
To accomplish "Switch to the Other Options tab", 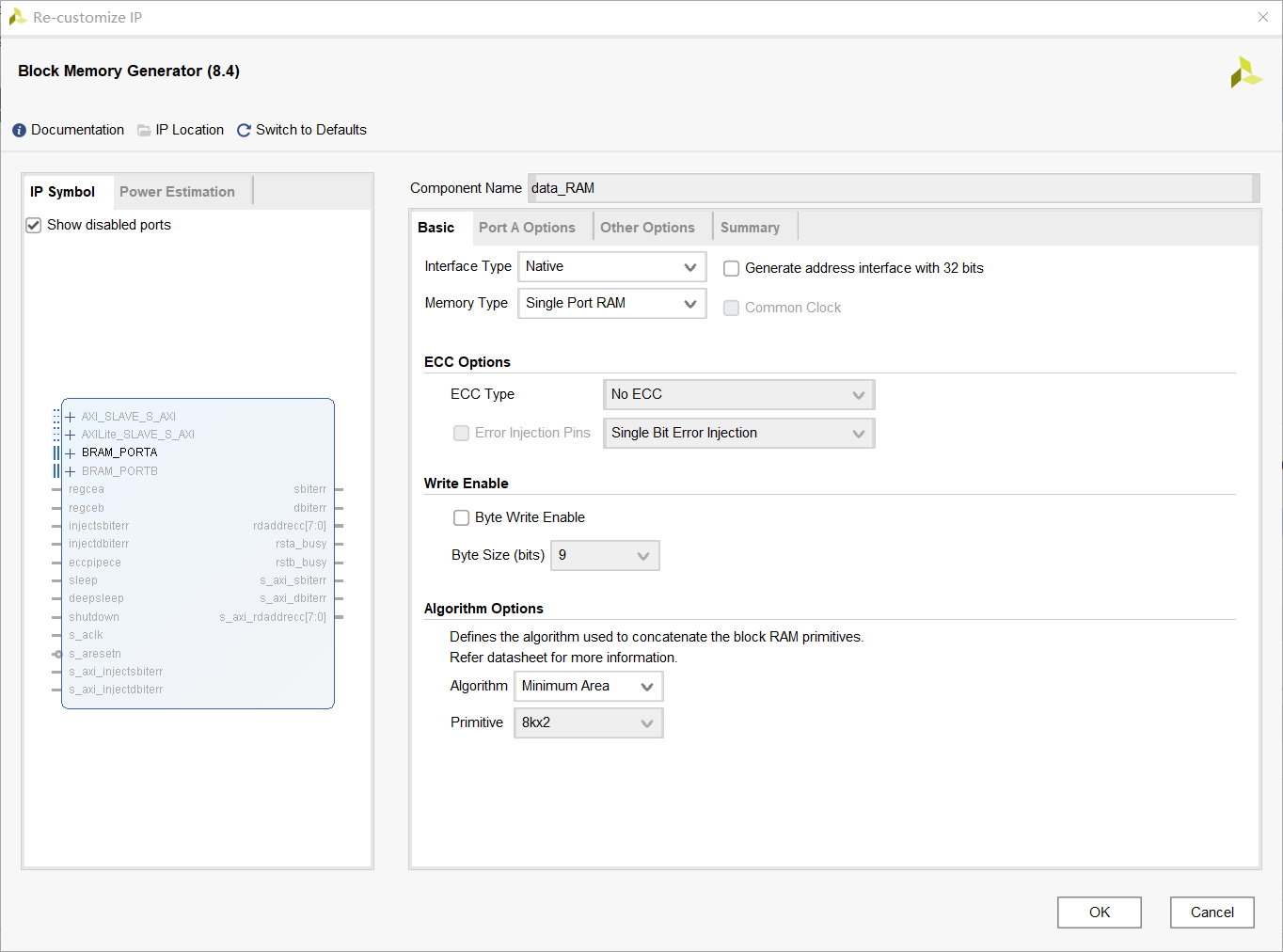I will coord(648,228).
